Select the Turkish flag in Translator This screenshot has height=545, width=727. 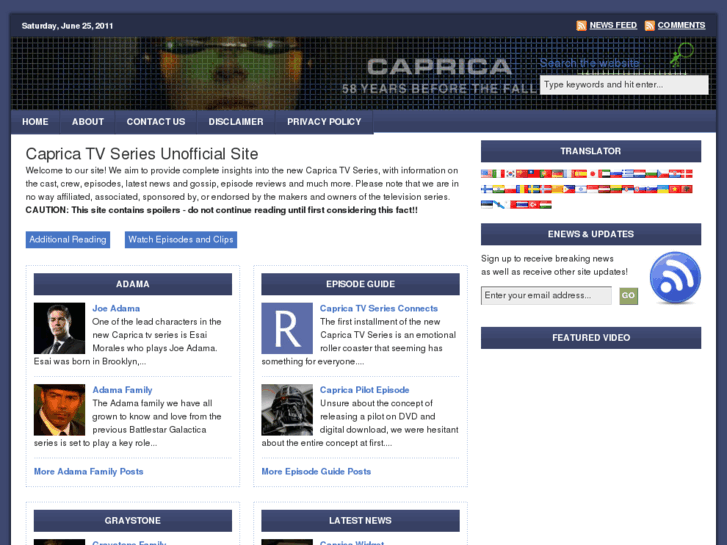click(x=534, y=205)
